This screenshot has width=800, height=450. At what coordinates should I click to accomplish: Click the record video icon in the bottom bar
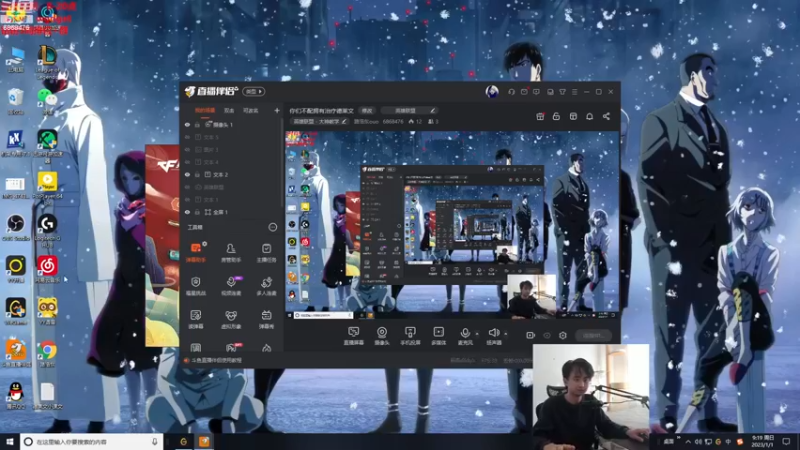coord(531,335)
